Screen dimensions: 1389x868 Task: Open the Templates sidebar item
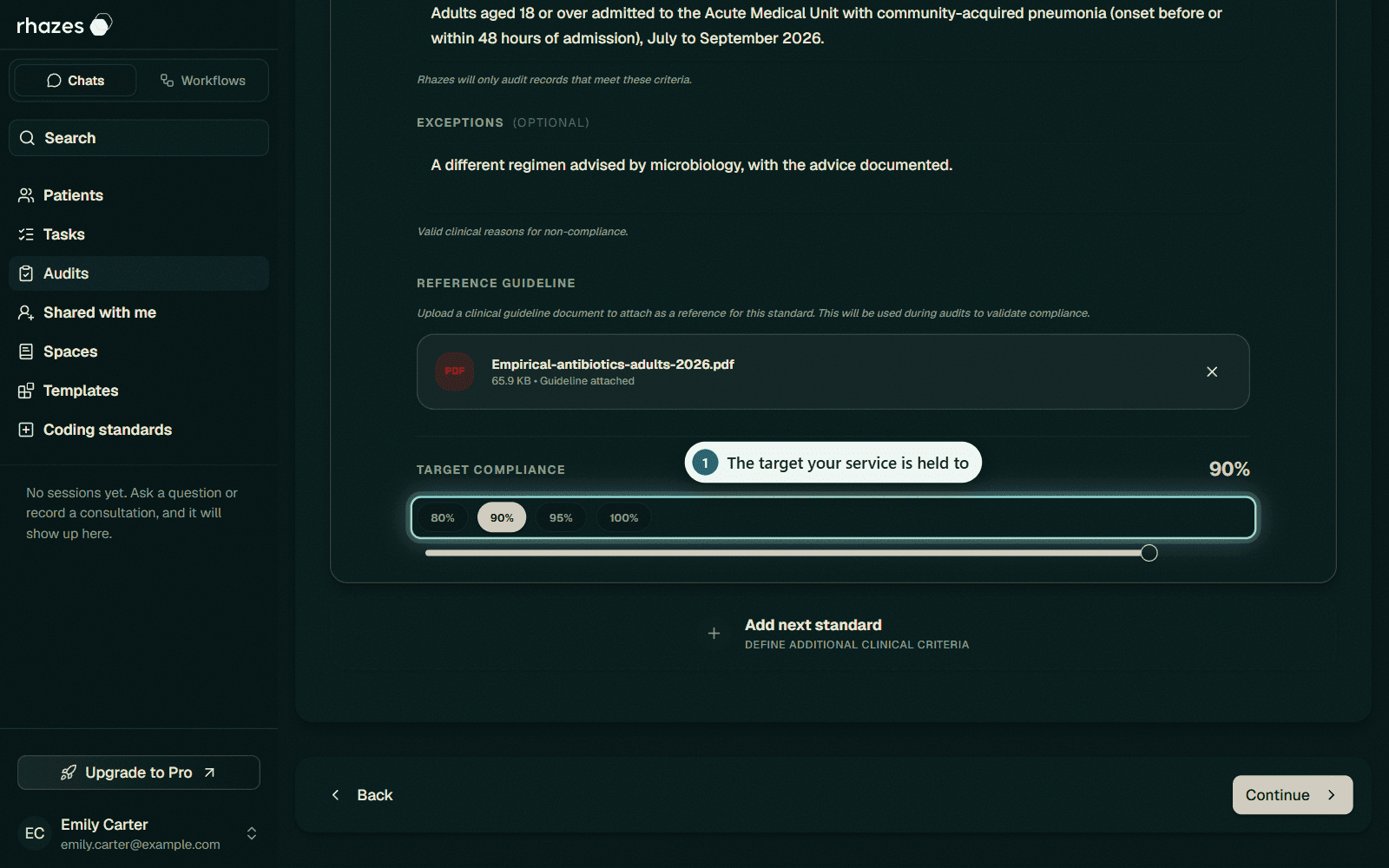pos(139,391)
